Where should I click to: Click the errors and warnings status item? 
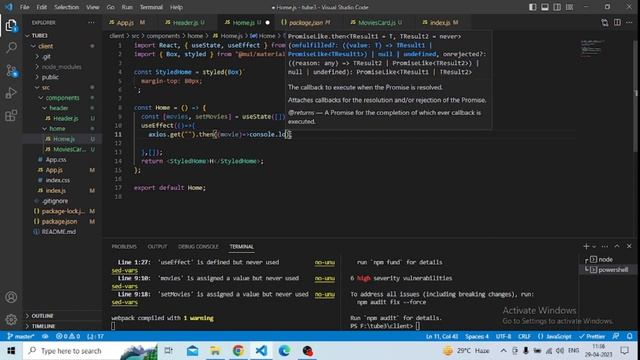pyautogui.click(x=68, y=336)
